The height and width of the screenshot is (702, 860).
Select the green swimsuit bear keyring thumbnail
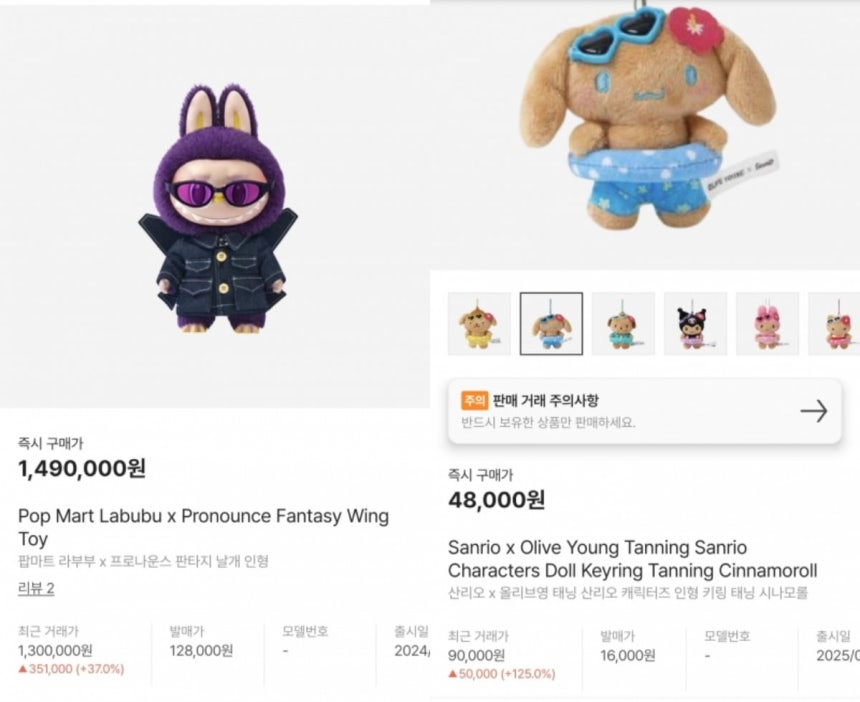623,324
